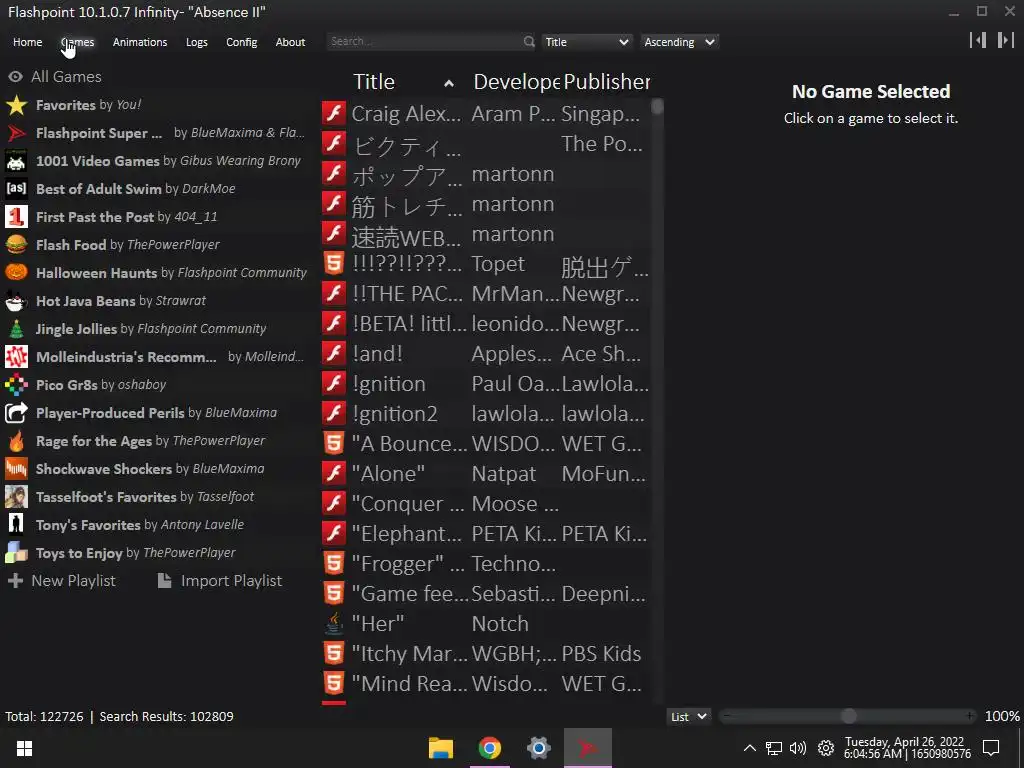Screen dimensions: 1024x768
Task: Open the Rage for the Ages flame icon
Action: click(16, 441)
